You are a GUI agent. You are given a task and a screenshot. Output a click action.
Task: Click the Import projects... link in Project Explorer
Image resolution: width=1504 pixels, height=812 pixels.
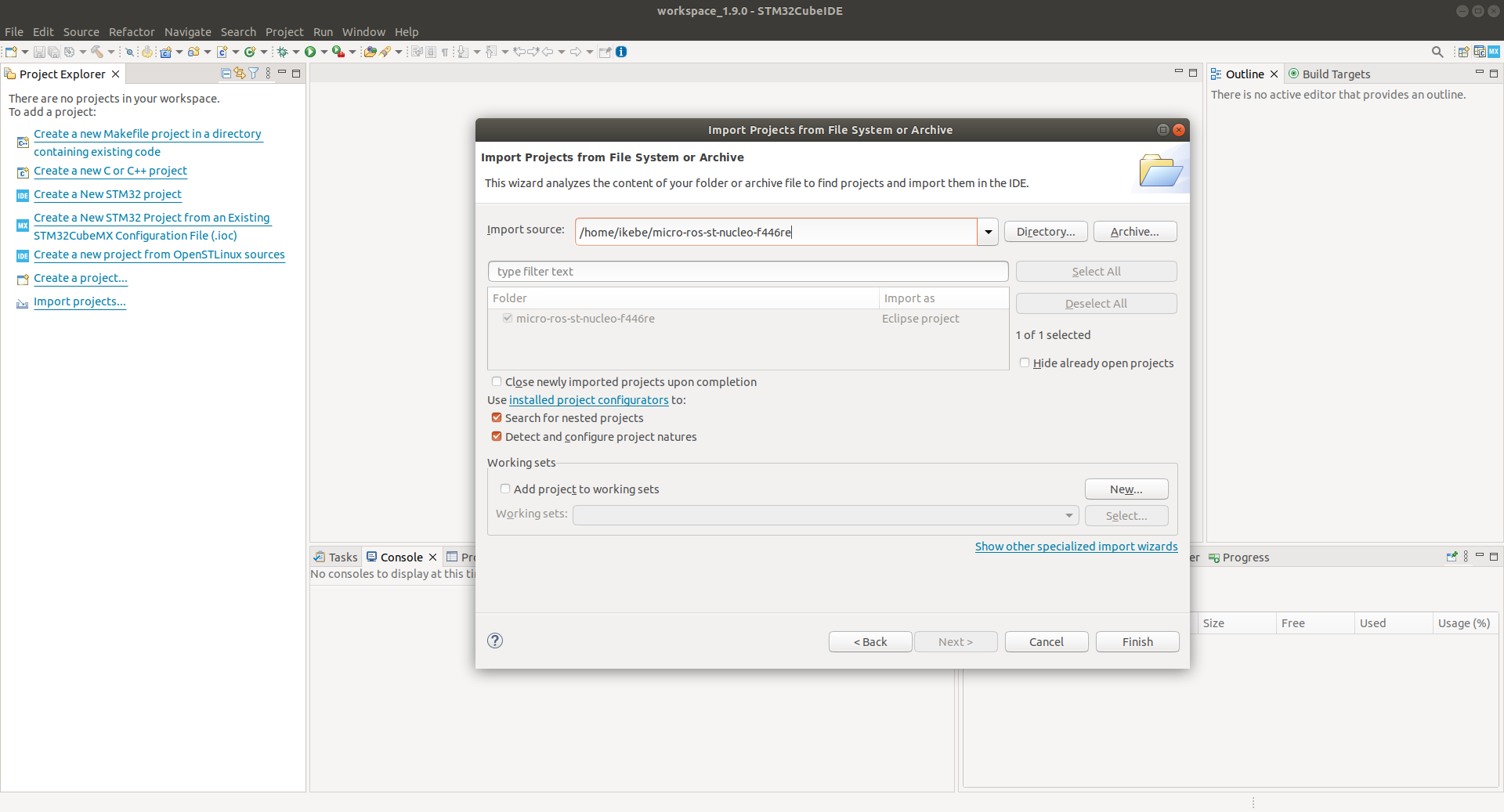80,301
